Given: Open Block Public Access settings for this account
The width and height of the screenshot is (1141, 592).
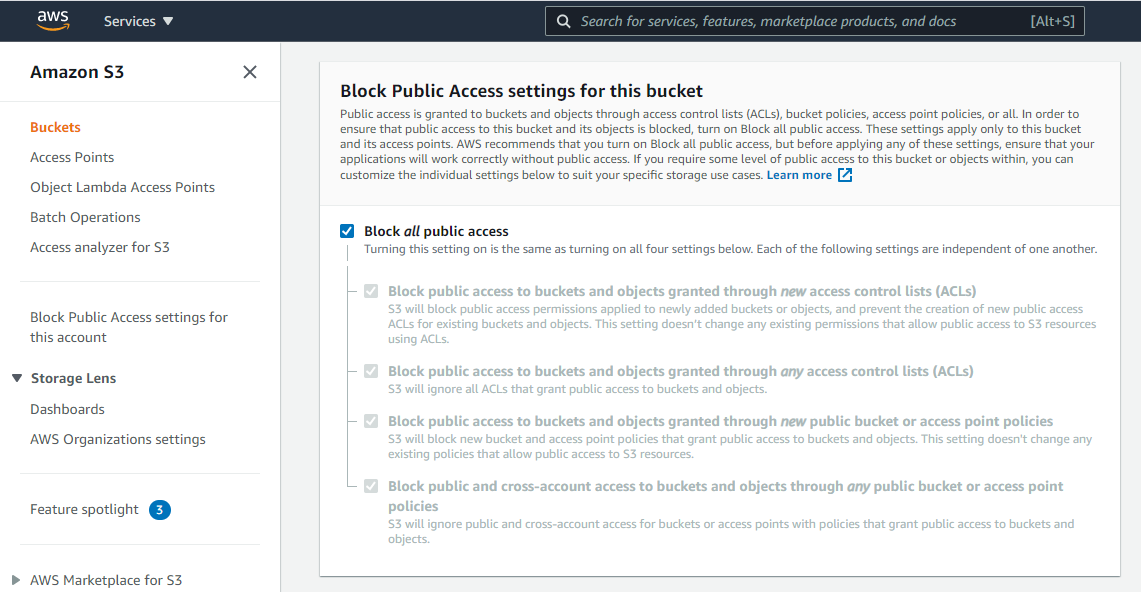Looking at the screenshot, I should [x=129, y=327].
